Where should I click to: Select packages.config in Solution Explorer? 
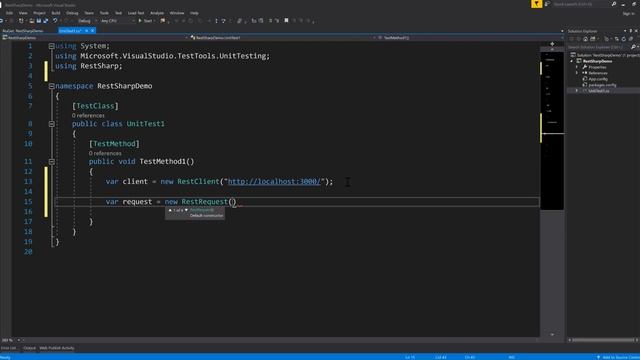point(602,85)
